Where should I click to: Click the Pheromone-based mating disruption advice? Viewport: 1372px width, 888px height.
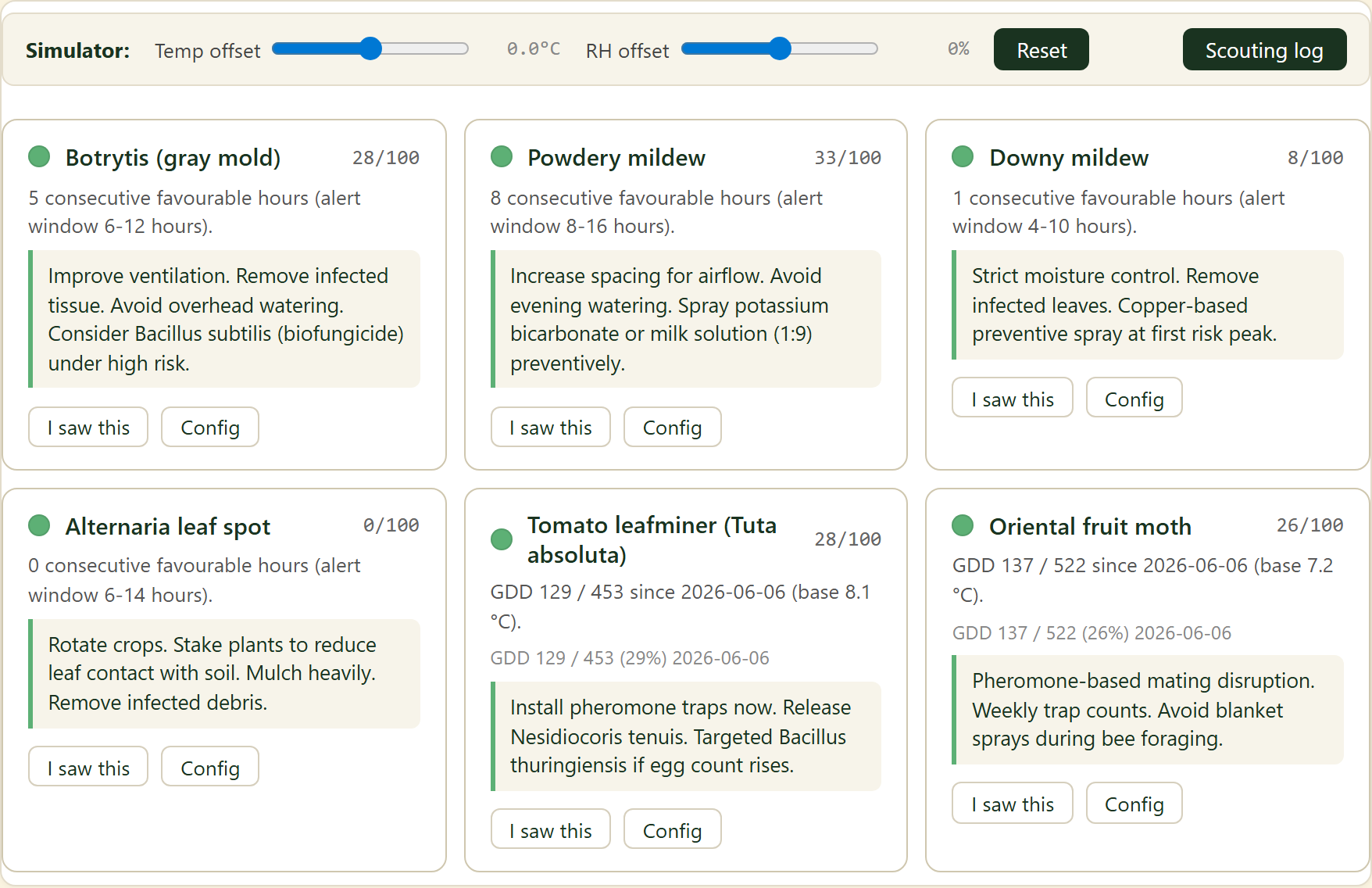(1148, 710)
